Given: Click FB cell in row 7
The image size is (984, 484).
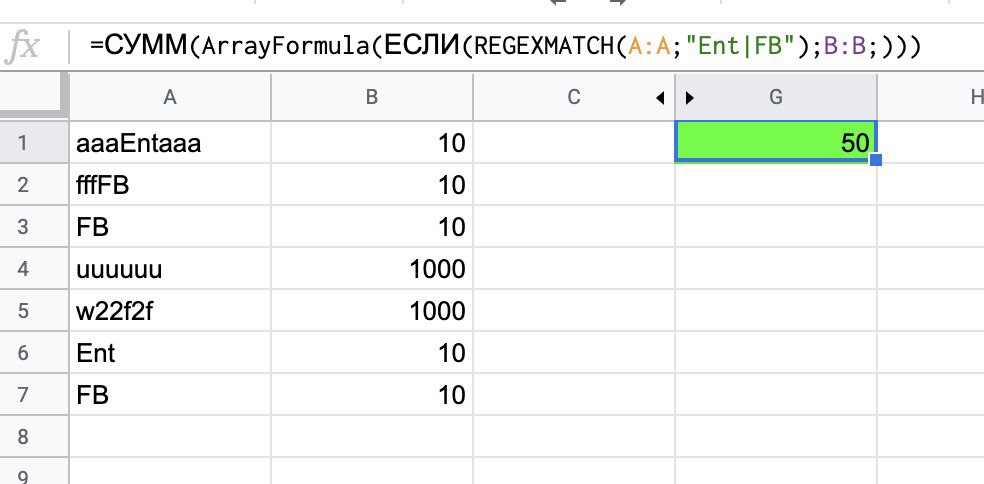Looking at the screenshot, I should click(169, 395).
